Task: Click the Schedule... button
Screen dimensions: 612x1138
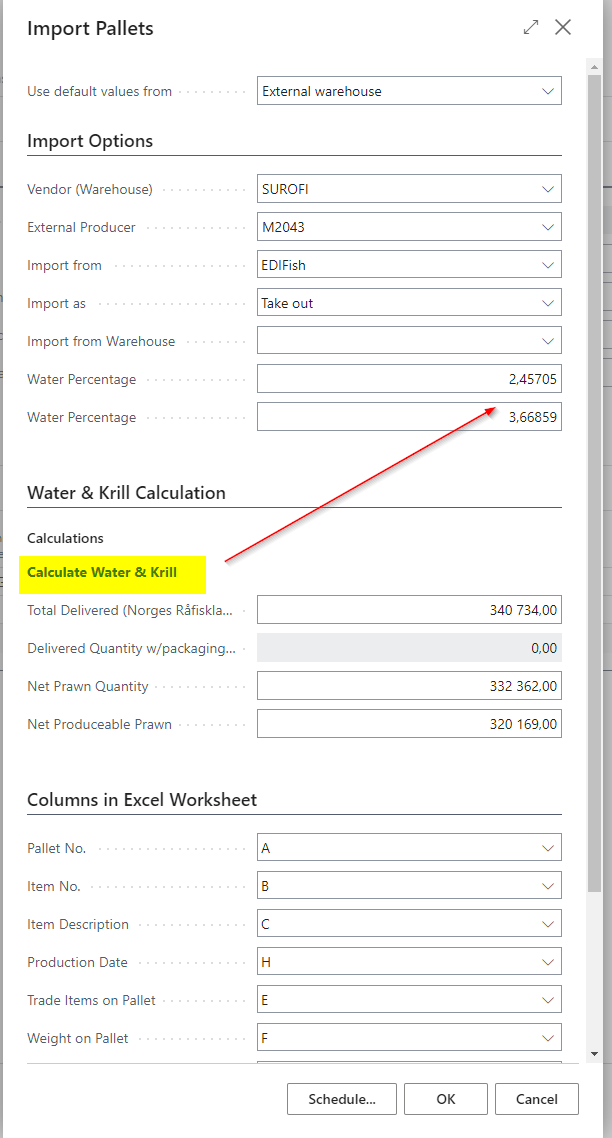Action: 342,1099
